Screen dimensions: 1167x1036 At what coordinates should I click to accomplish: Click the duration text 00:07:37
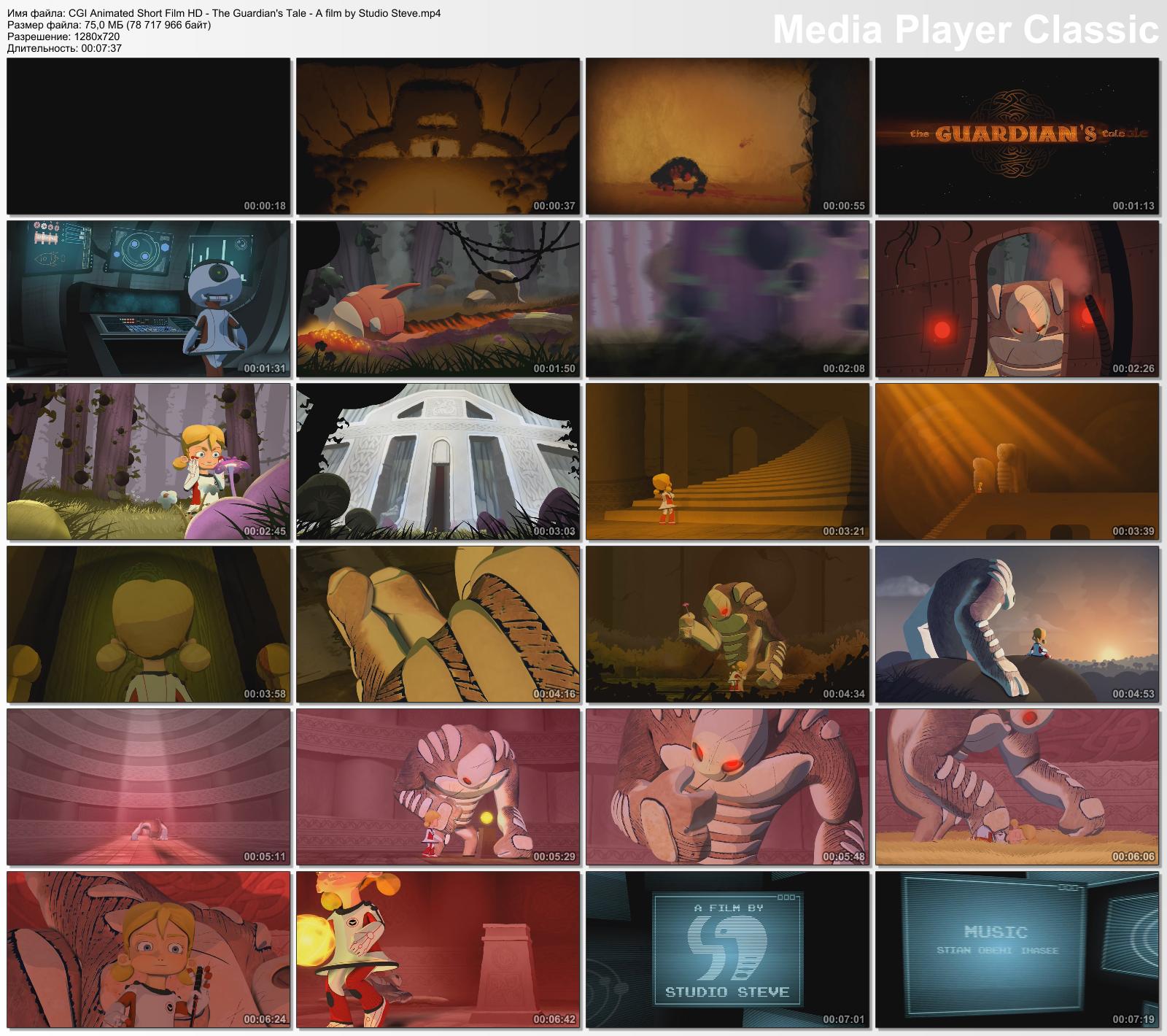[x=101, y=48]
